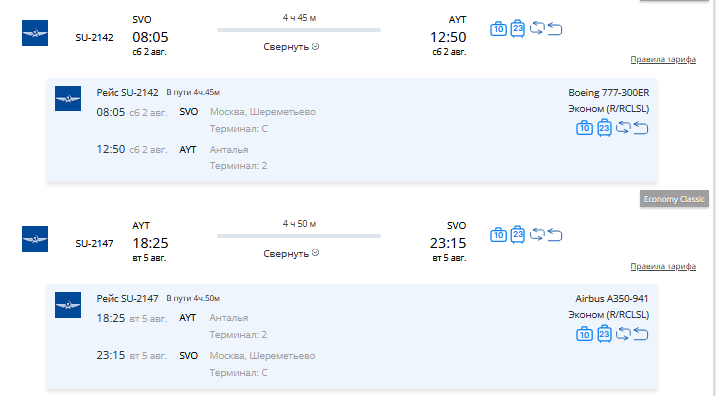Collapse details of the AYT to SVO flight
Image resolution: width=716 pixels, height=396 pixels.
[x=291, y=253]
